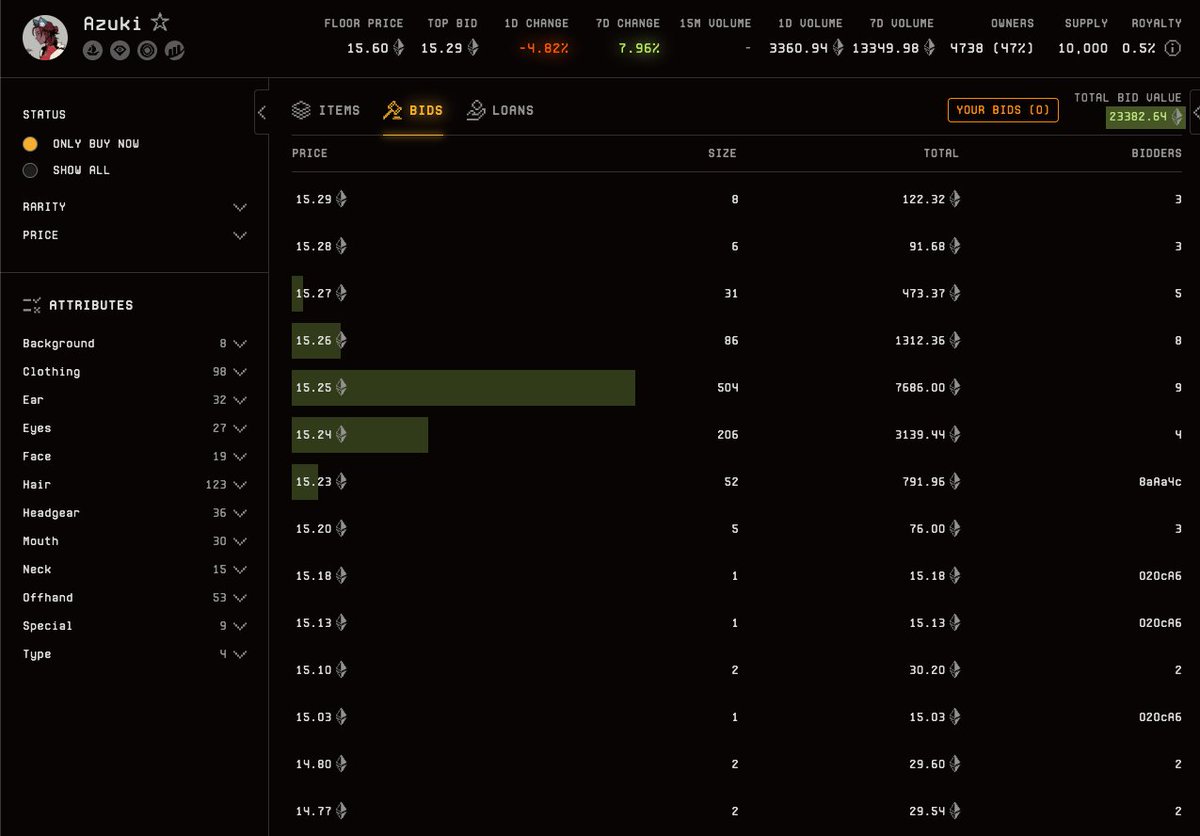
Task: Show the royalty info icon
Action: [x=1171, y=47]
